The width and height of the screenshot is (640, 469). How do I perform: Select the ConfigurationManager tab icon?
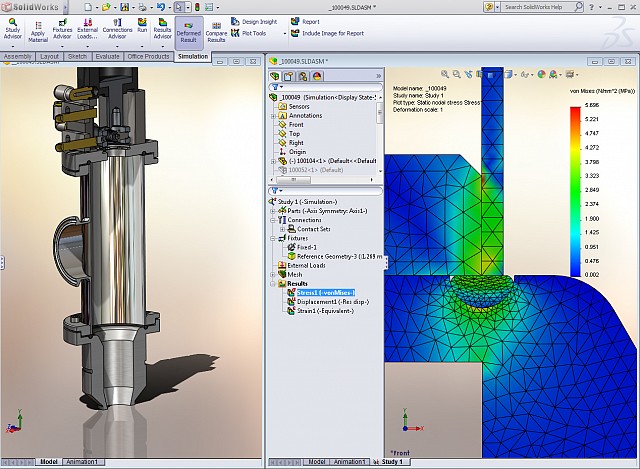tap(303, 76)
